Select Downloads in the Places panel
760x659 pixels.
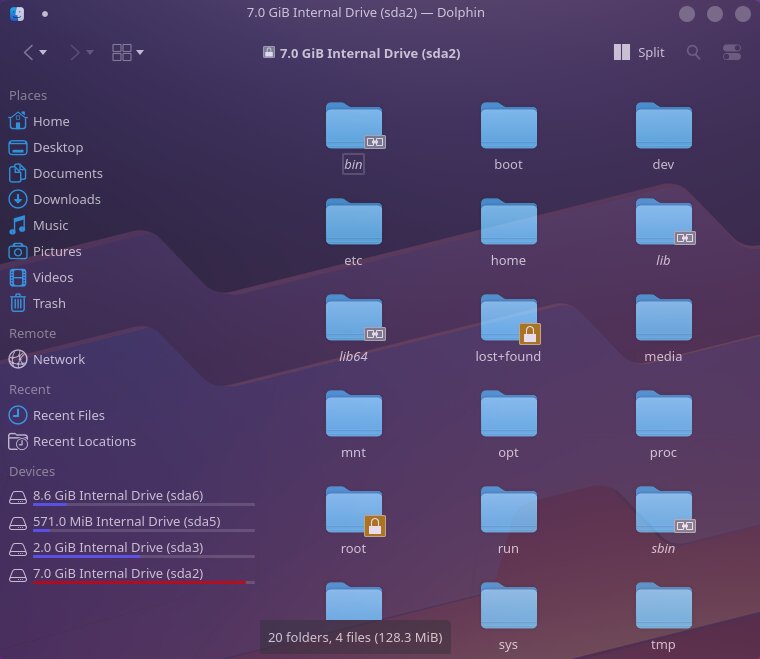[x=66, y=199]
